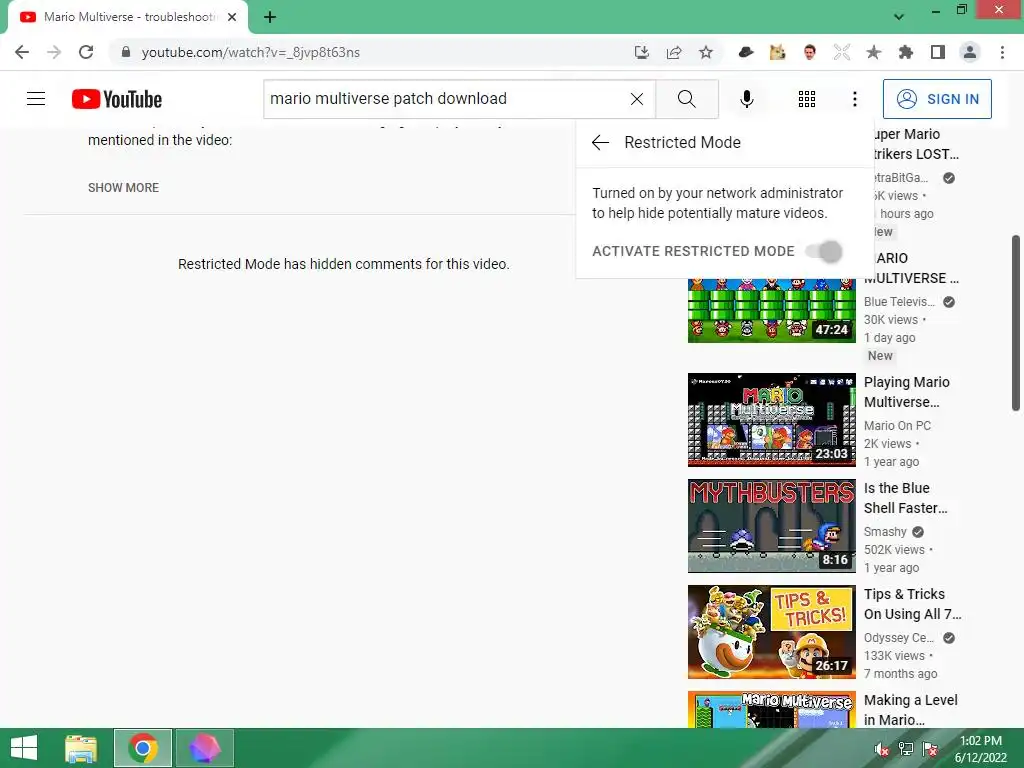The height and width of the screenshot is (768, 1024).
Task: Install the app from the address bar icon
Action: (x=641, y=52)
